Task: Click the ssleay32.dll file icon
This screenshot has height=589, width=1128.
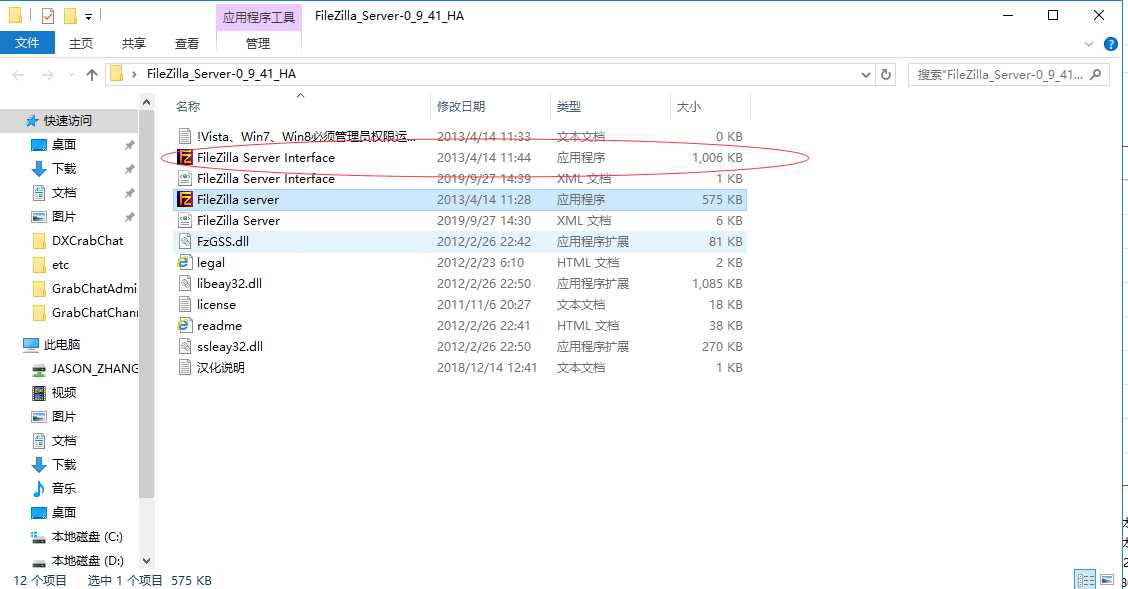Action: pyautogui.click(x=185, y=347)
